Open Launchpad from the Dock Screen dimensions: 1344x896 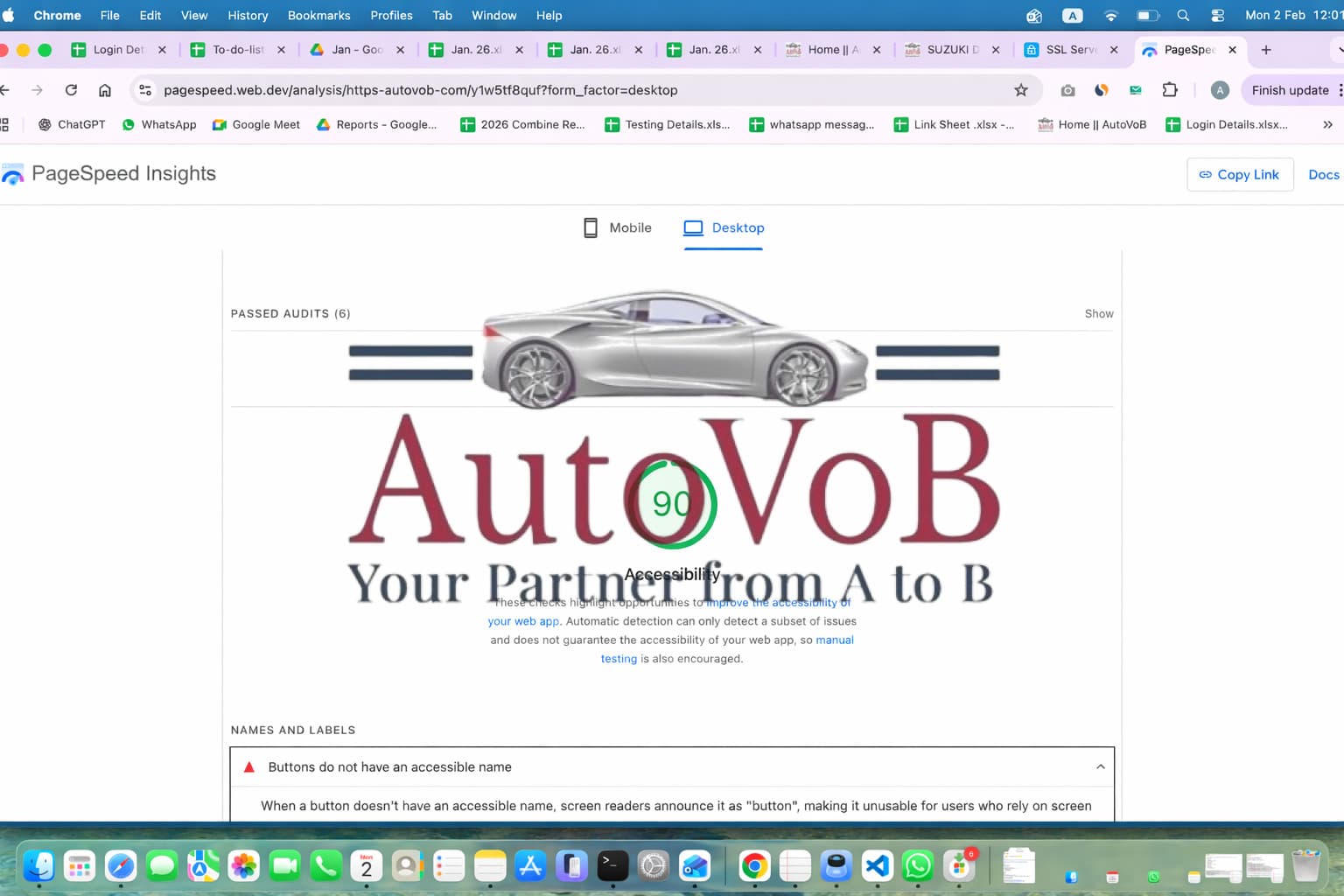click(80, 866)
